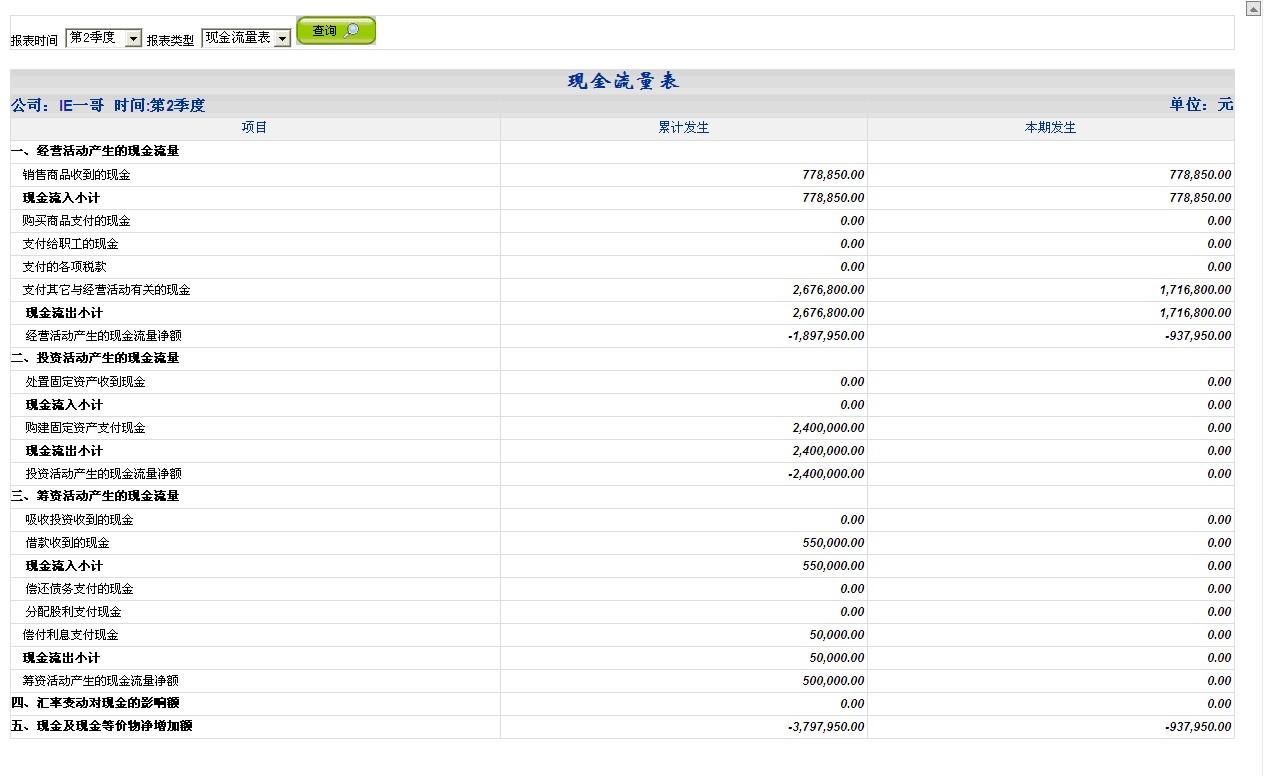Screen dimensions: 1267x776
Task: Select row 购买商品支付的现金
Action: coord(622,221)
